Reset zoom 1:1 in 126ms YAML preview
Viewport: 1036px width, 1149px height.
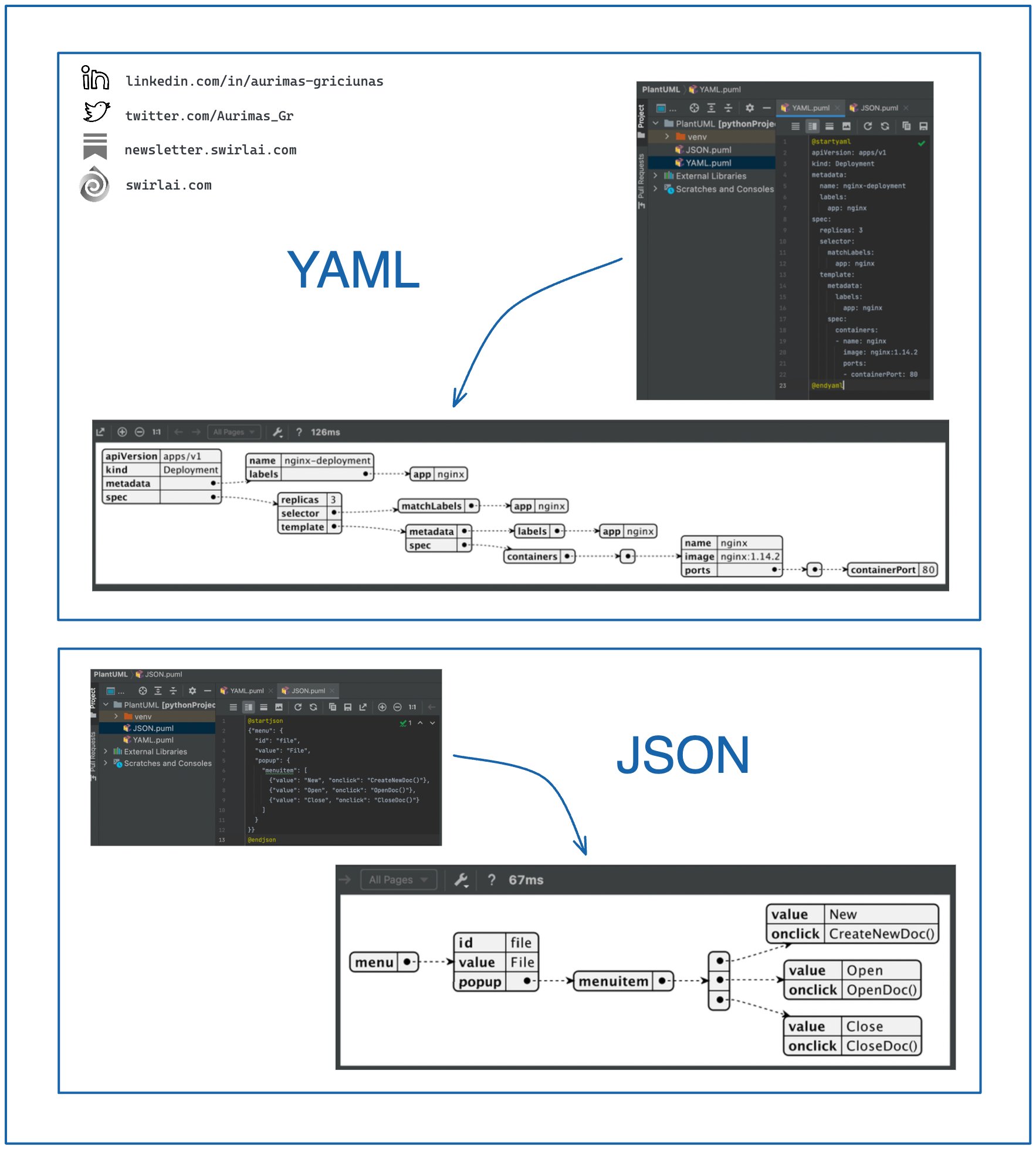(157, 432)
